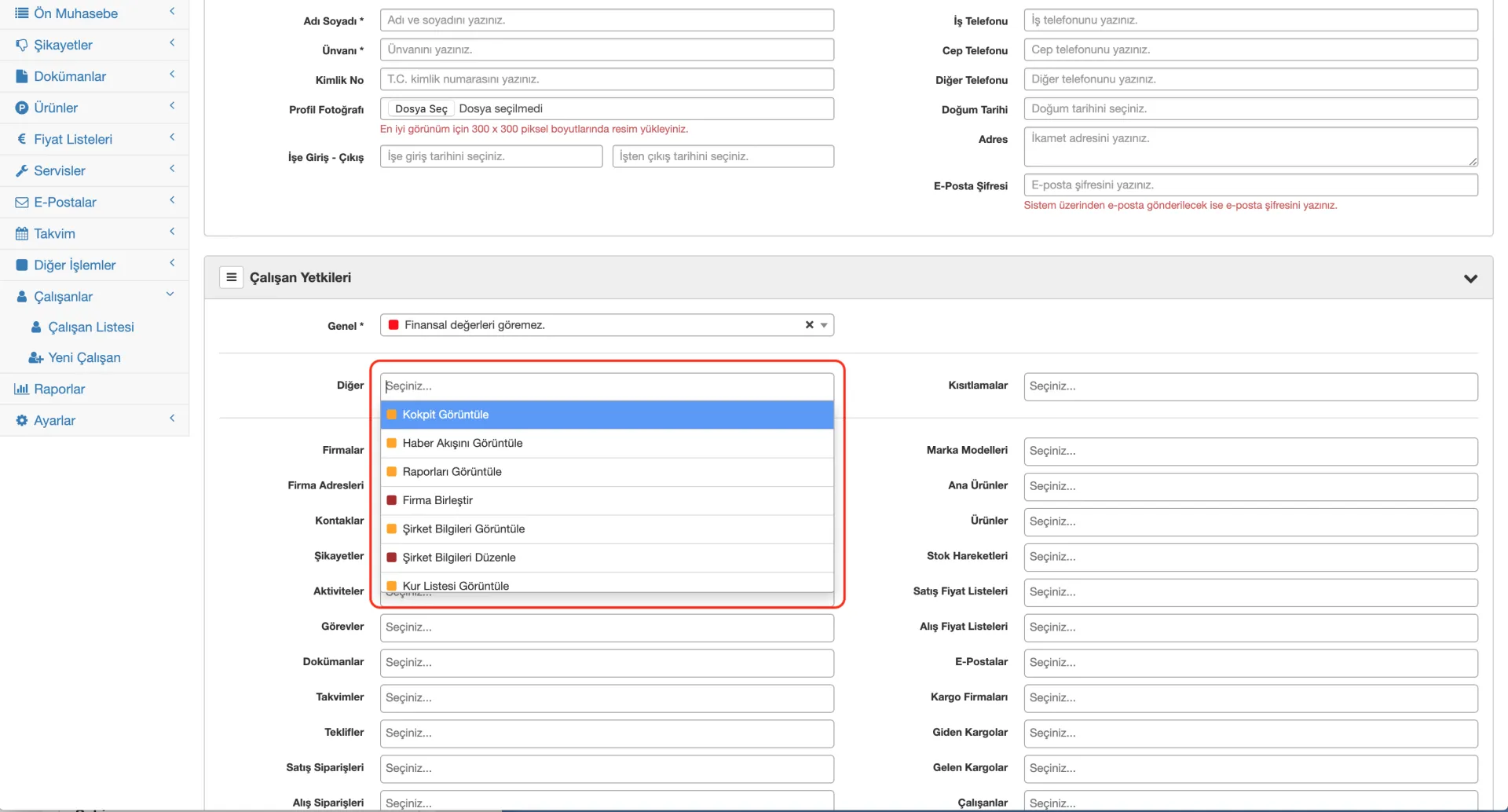Click the Ön Muhasebe list icon
1508x812 pixels.
(21, 13)
